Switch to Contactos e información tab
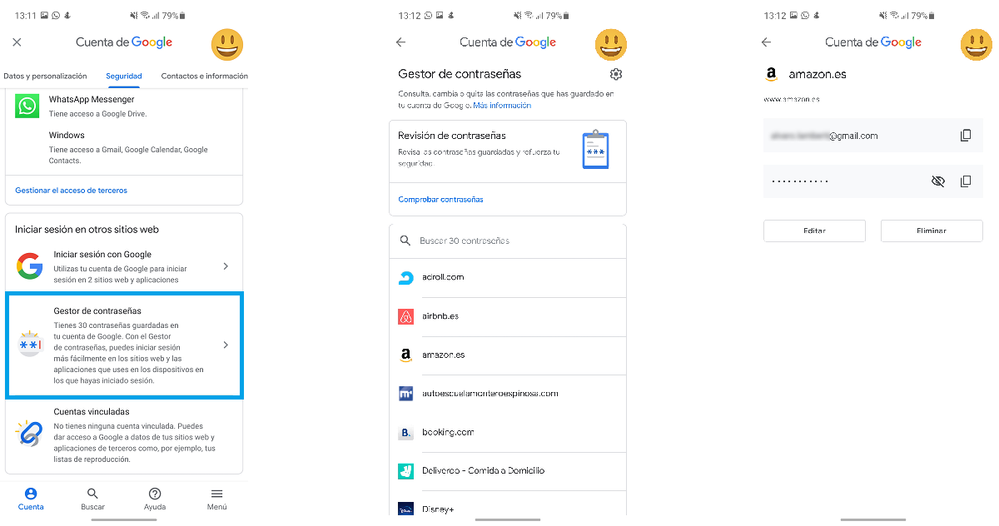 pos(205,76)
